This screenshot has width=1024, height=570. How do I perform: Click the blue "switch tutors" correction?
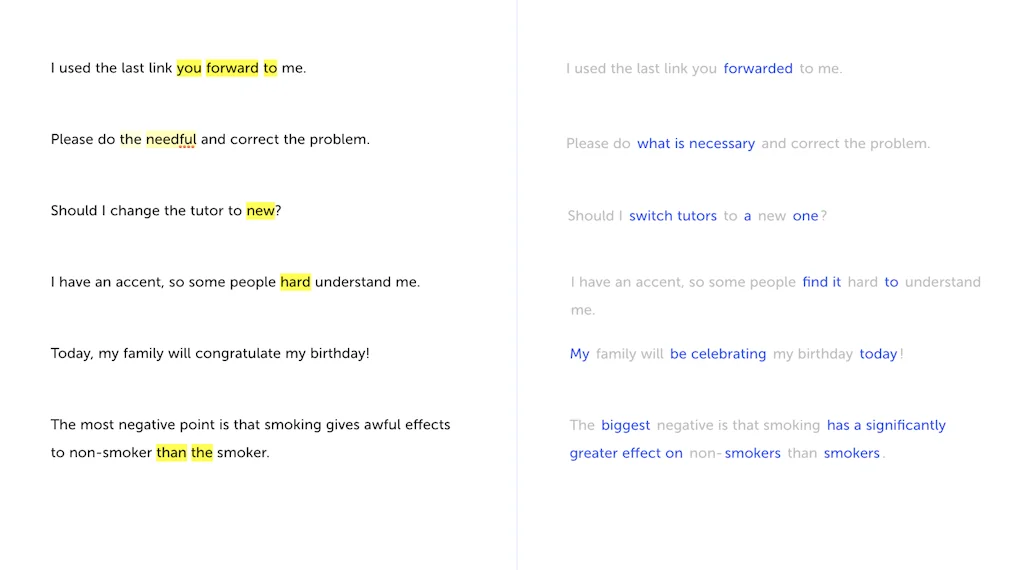(673, 216)
